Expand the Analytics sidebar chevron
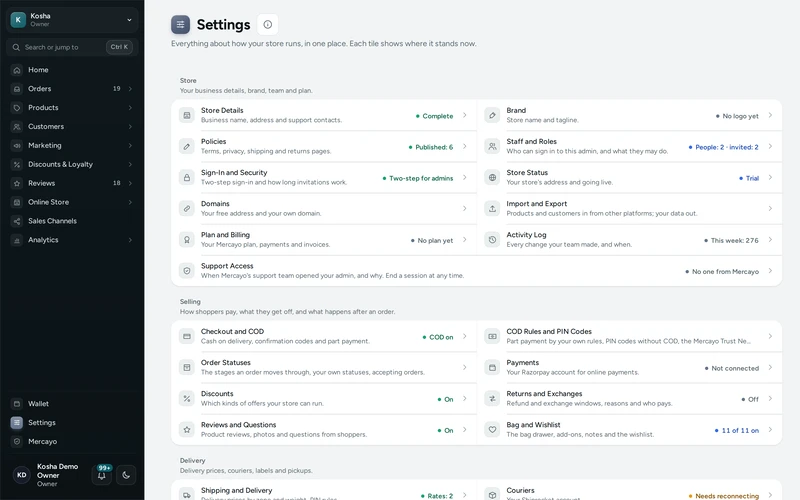The image size is (800, 500). [x=130, y=240]
